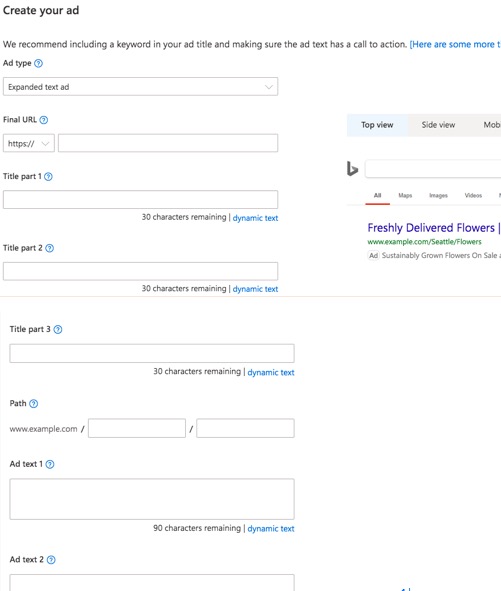Open help icon beside Ad text 1
The height and width of the screenshot is (591, 501).
50,464
